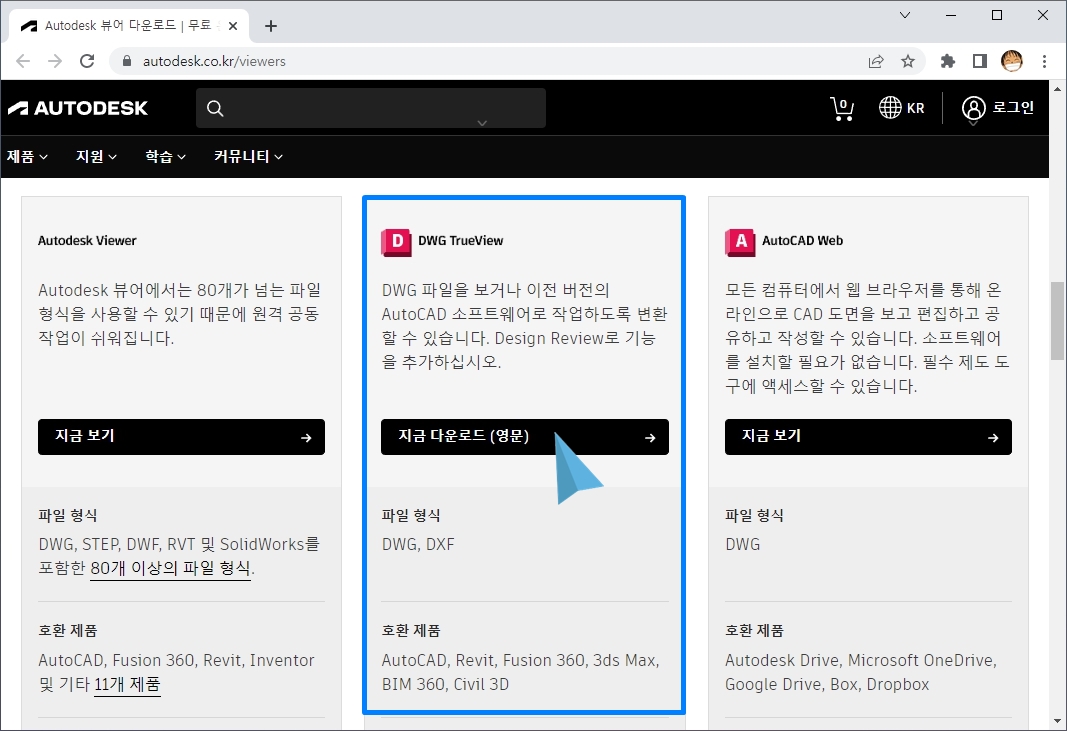
Task: Open a new tab with plus button
Action: [x=271, y=26]
